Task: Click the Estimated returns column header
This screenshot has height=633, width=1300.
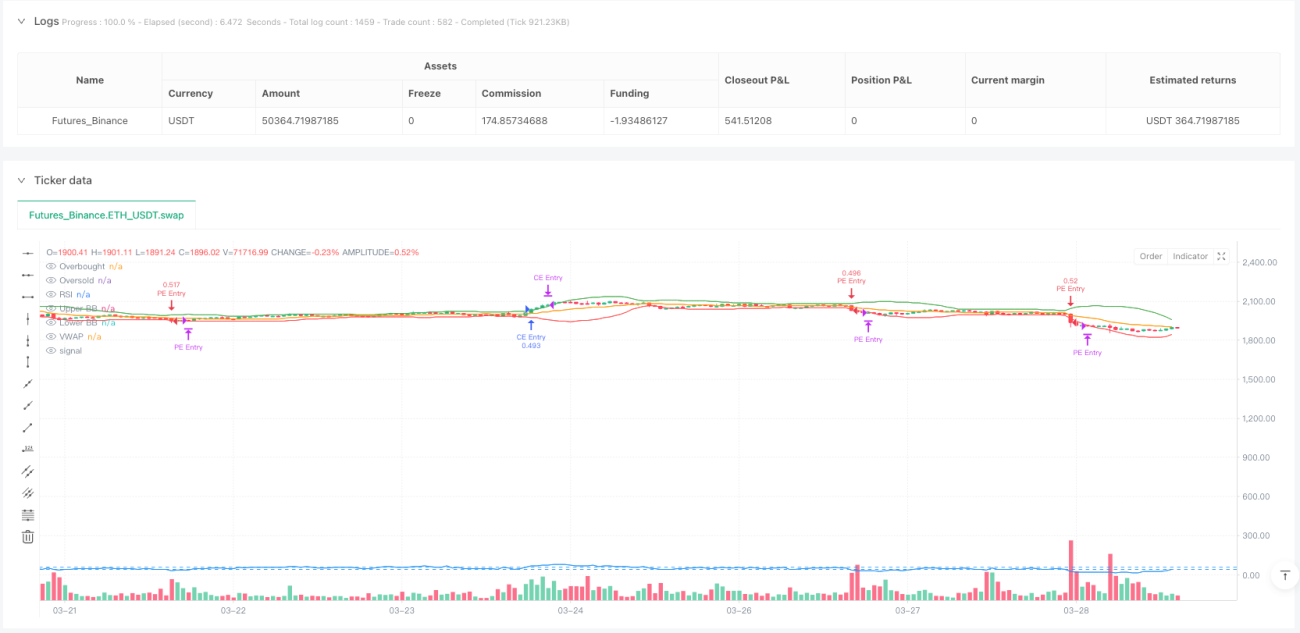Action: click(x=1192, y=80)
